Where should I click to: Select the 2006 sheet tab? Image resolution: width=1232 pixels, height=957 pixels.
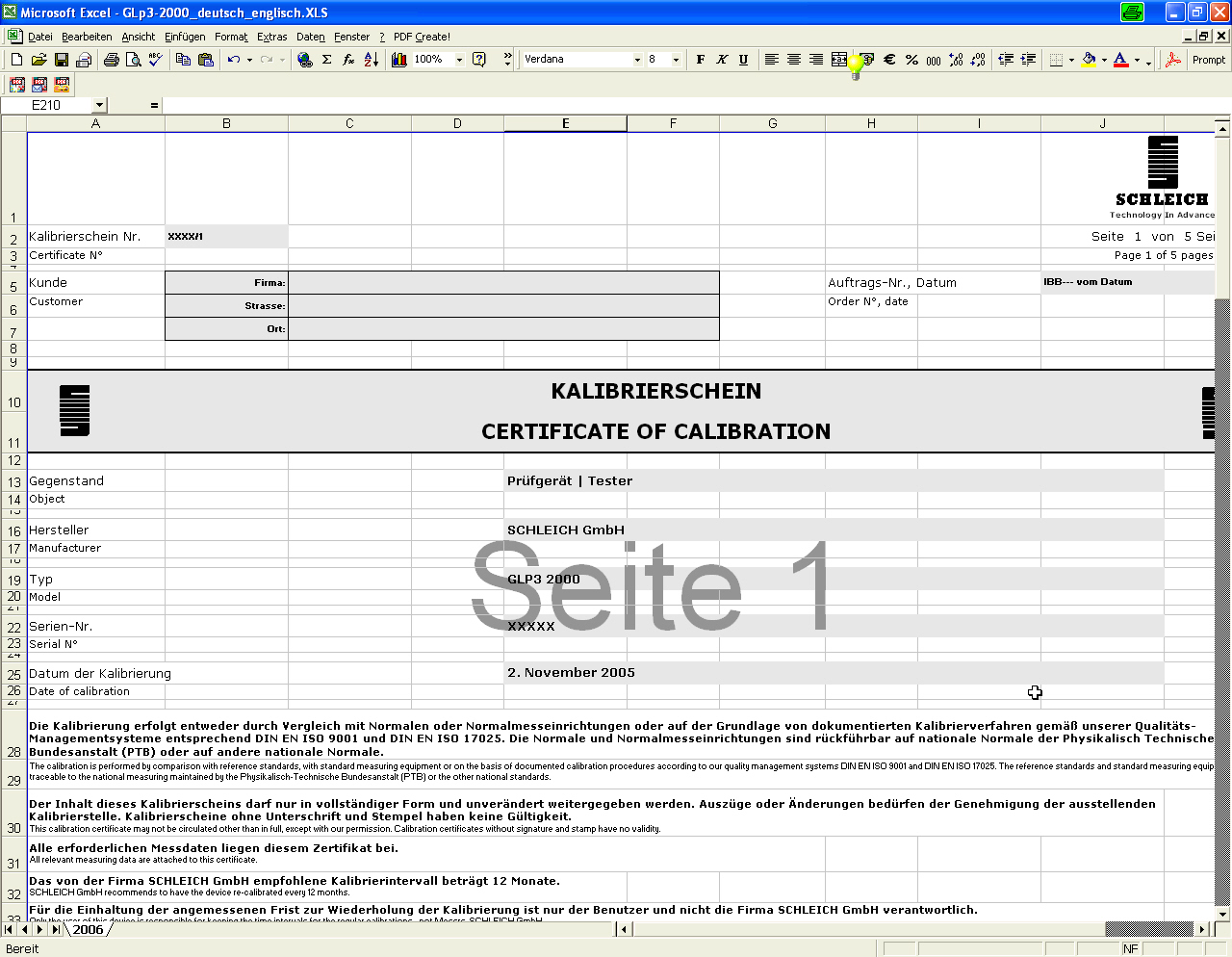(89, 930)
